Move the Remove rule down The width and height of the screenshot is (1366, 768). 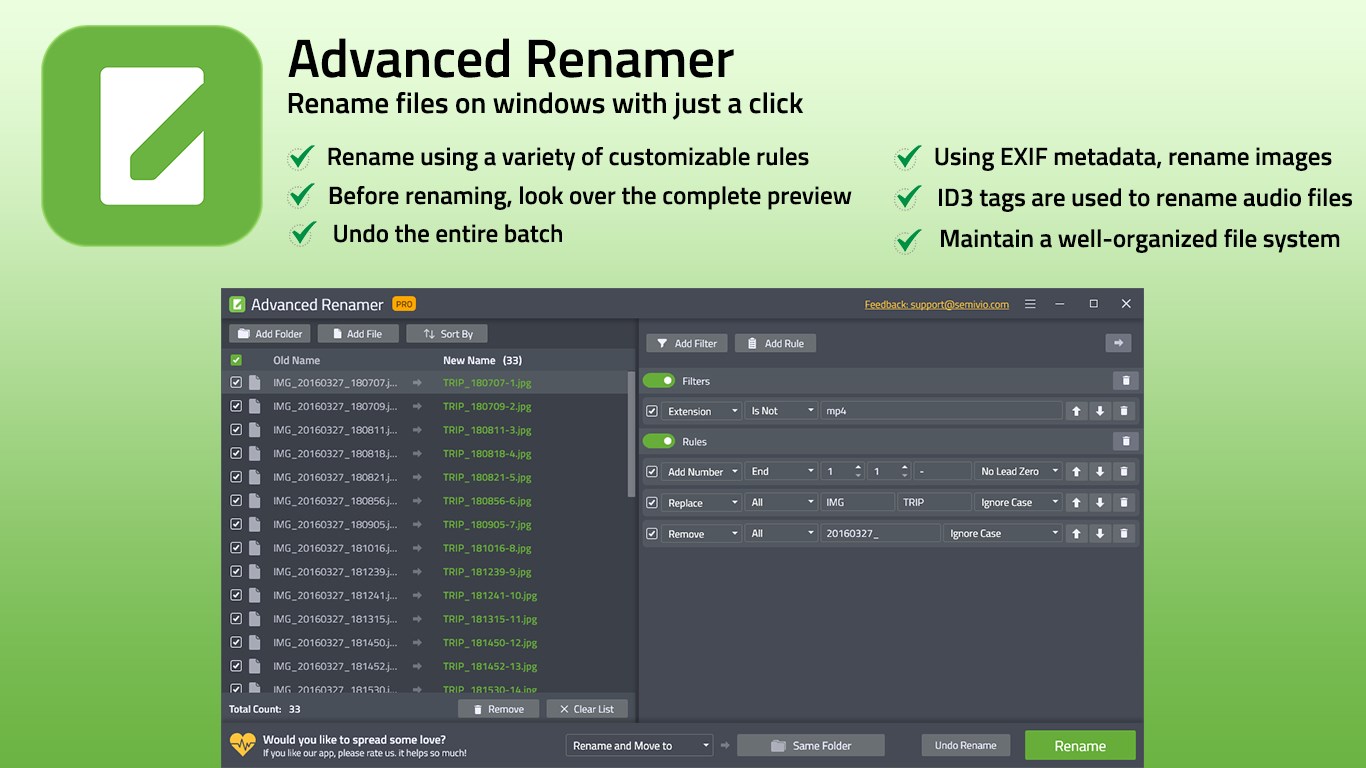tap(1100, 533)
